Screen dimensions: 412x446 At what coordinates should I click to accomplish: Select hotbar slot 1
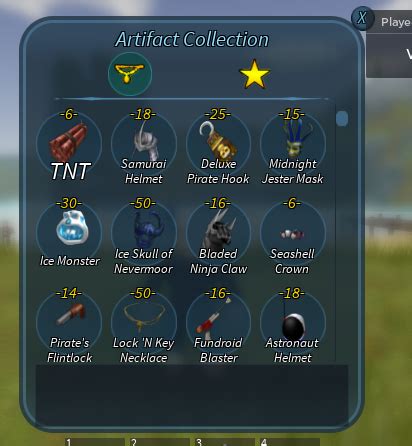pos(95,442)
